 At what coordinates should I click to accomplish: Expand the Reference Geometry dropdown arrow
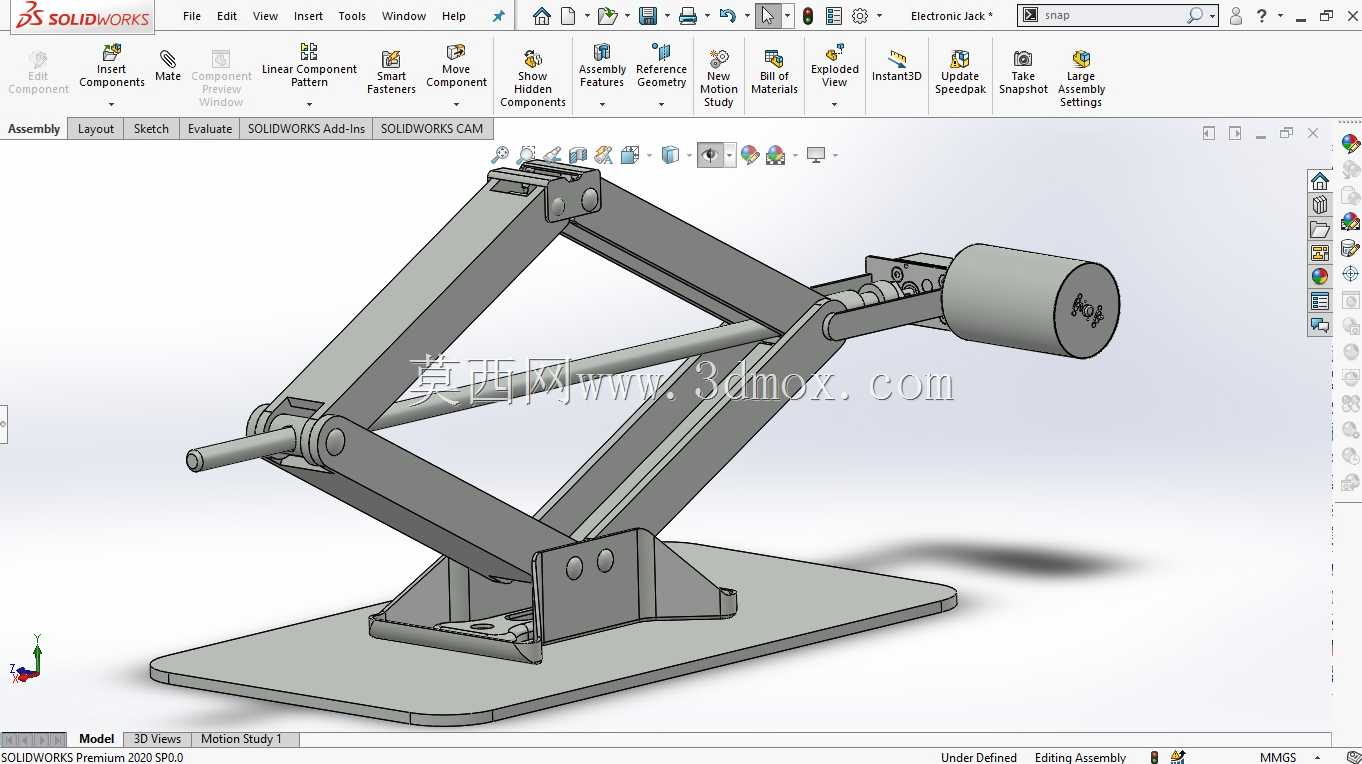pos(661,104)
